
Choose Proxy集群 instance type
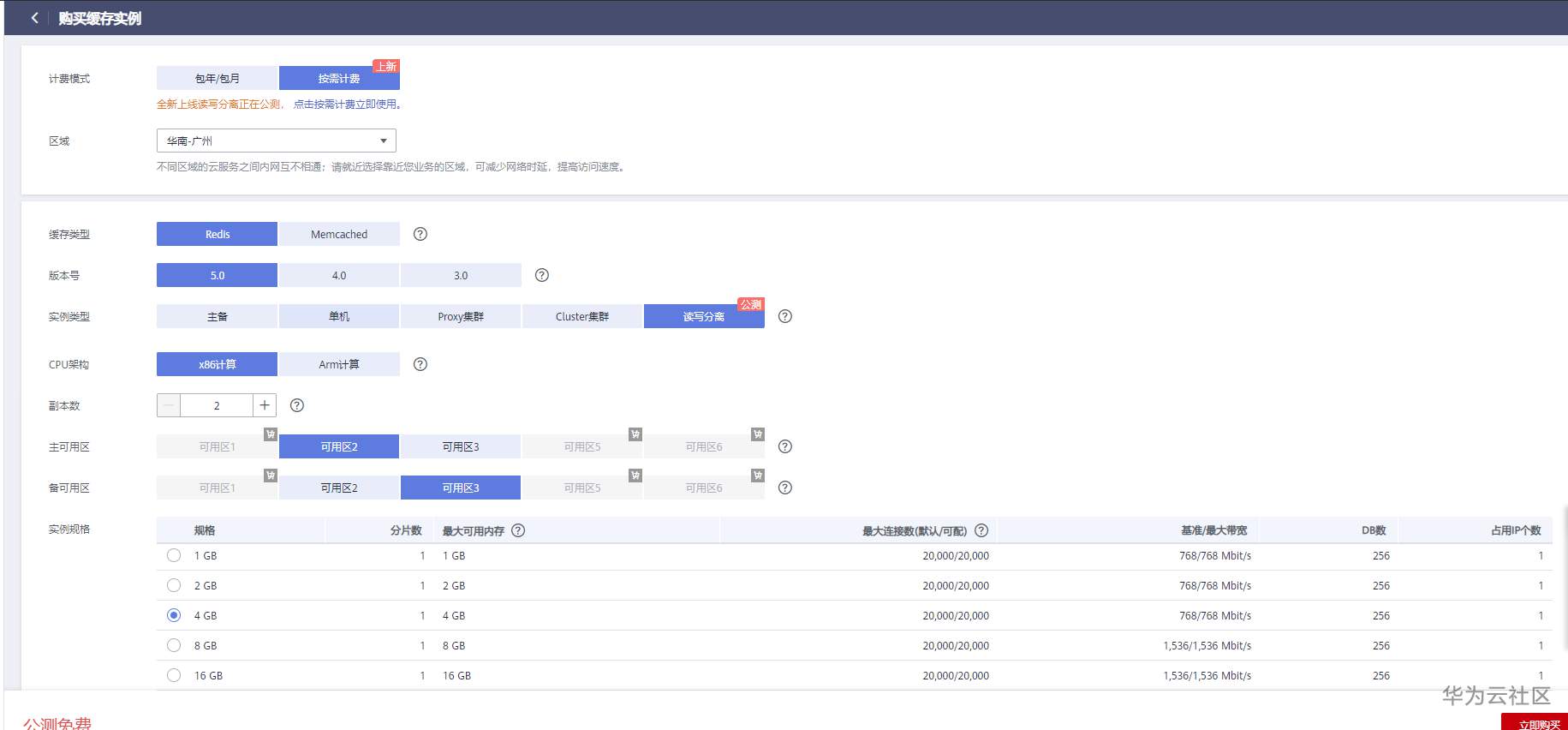pos(461,316)
